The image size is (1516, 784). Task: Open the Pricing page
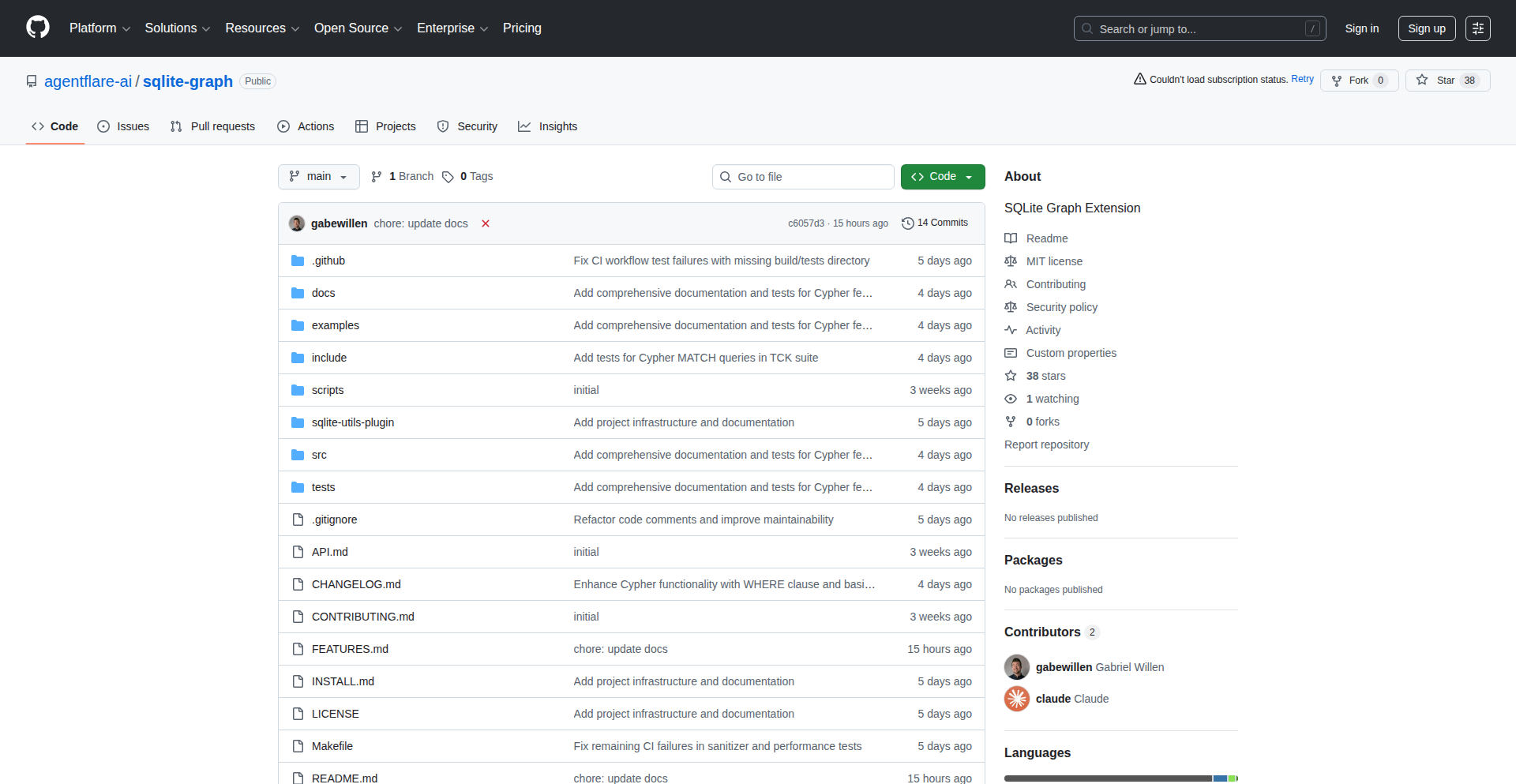point(522,28)
